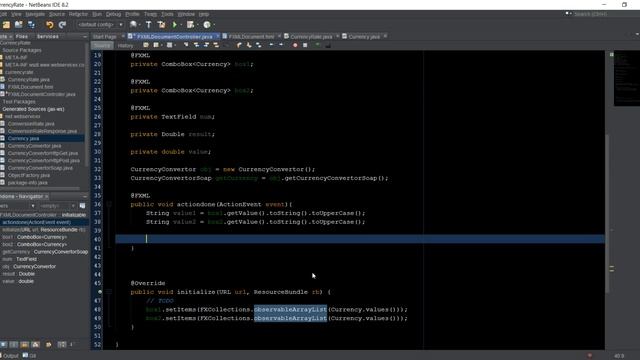Close the Navigator panel tab

47,196
